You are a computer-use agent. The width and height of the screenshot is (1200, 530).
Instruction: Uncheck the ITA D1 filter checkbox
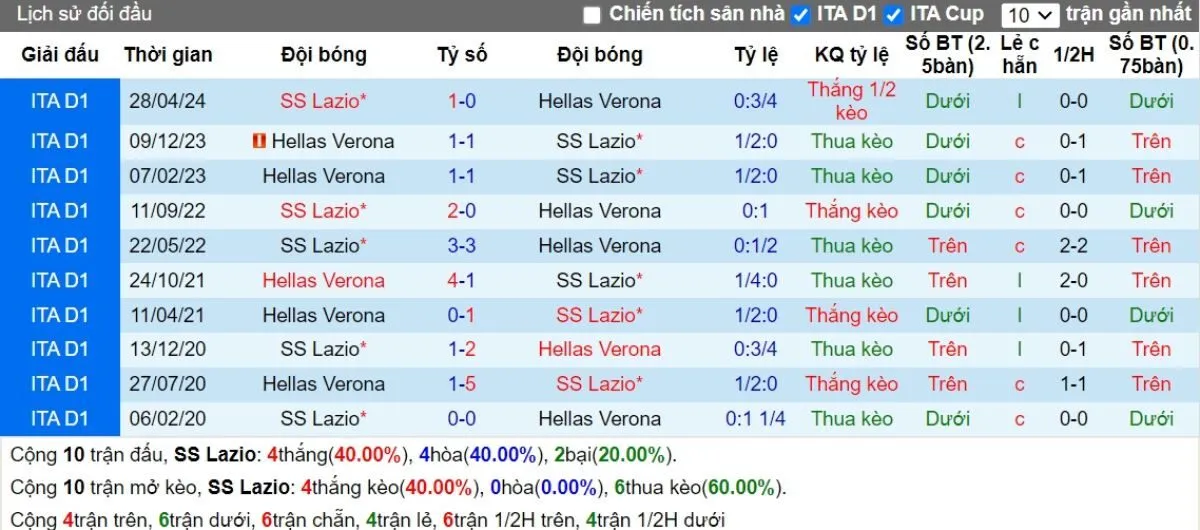[800, 15]
